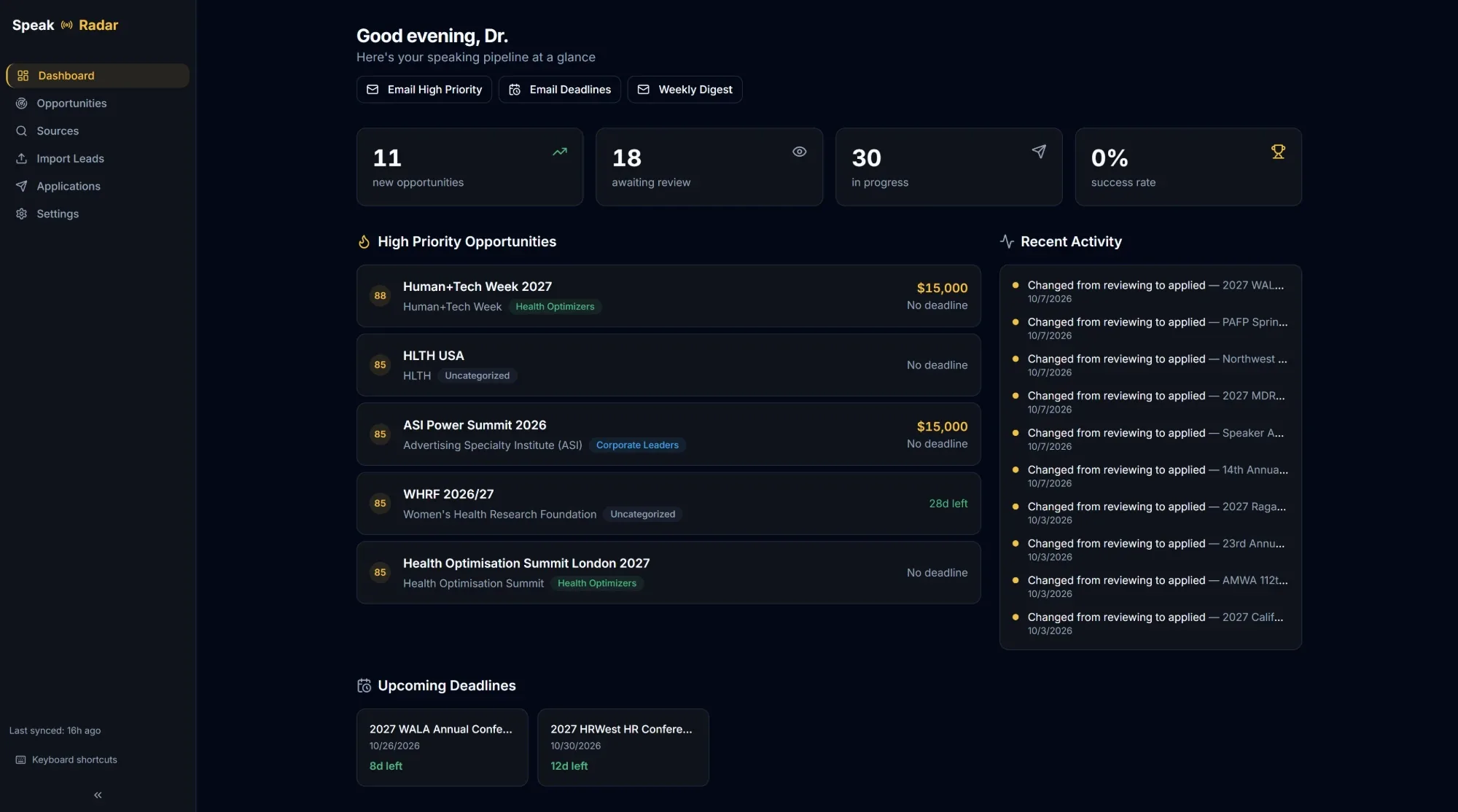The height and width of the screenshot is (812, 1458).
Task: Open the 30 in progress card
Action: pyautogui.click(x=949, y=167)
